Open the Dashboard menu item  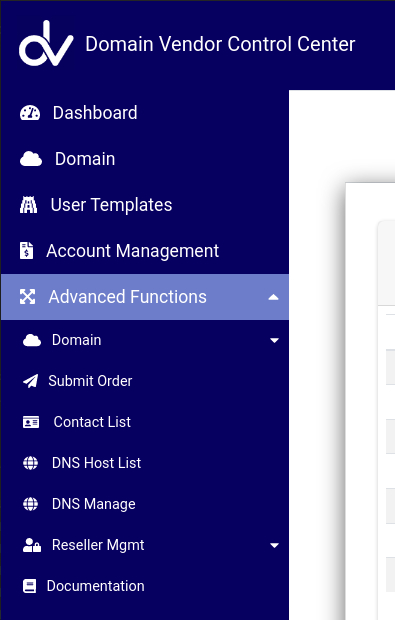click(145, 113)
